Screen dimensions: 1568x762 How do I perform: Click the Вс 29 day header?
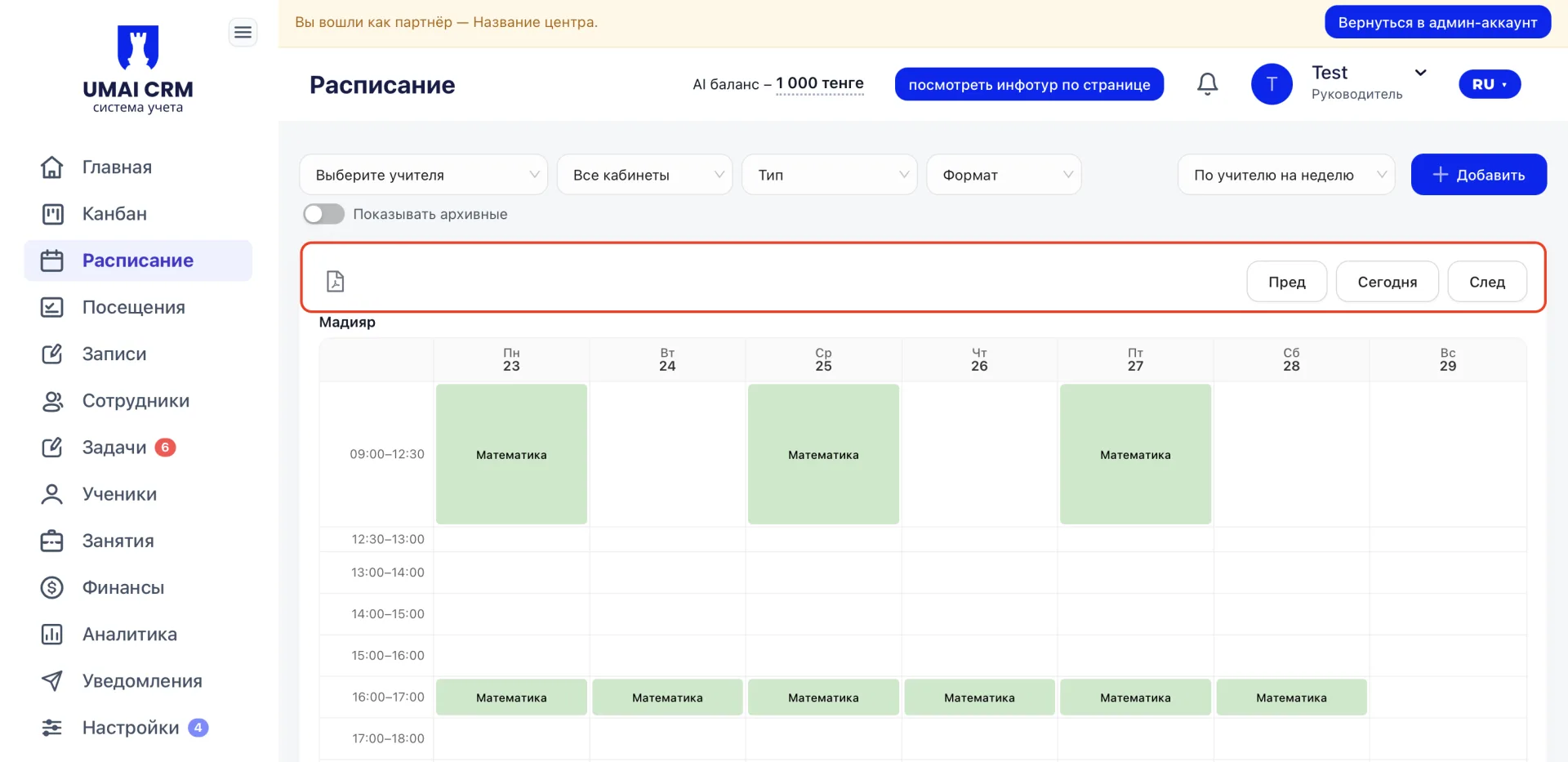click(1448, 359)
